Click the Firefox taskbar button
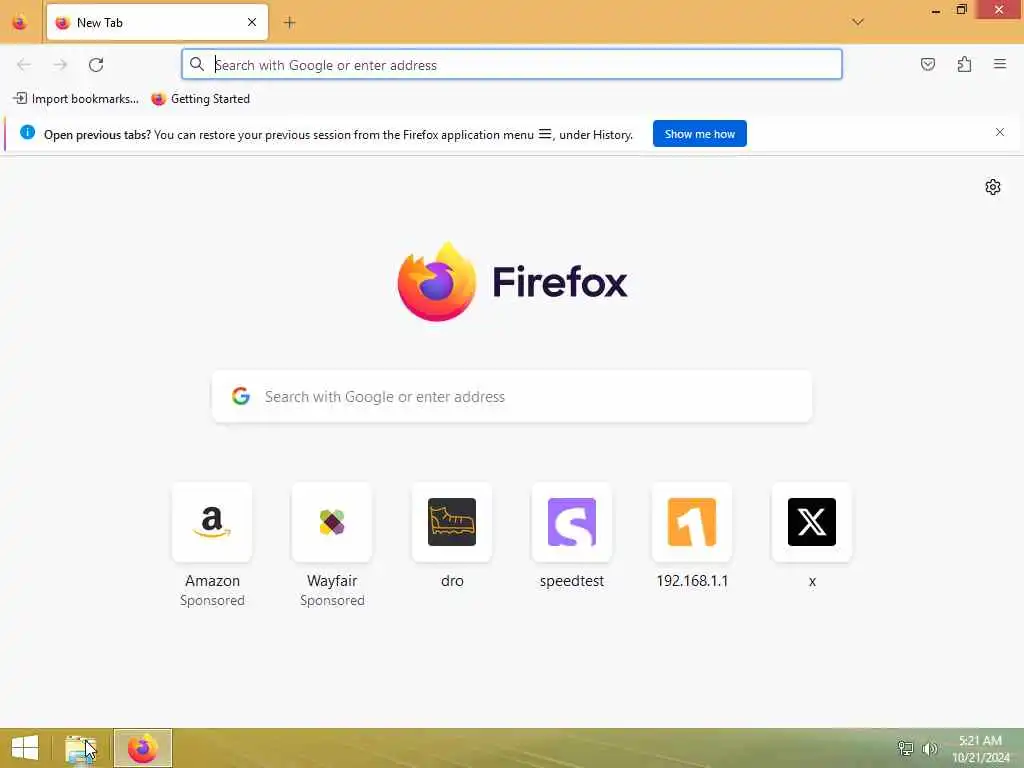The width and height of the screenshot is (1024, 768). (143, 748)
